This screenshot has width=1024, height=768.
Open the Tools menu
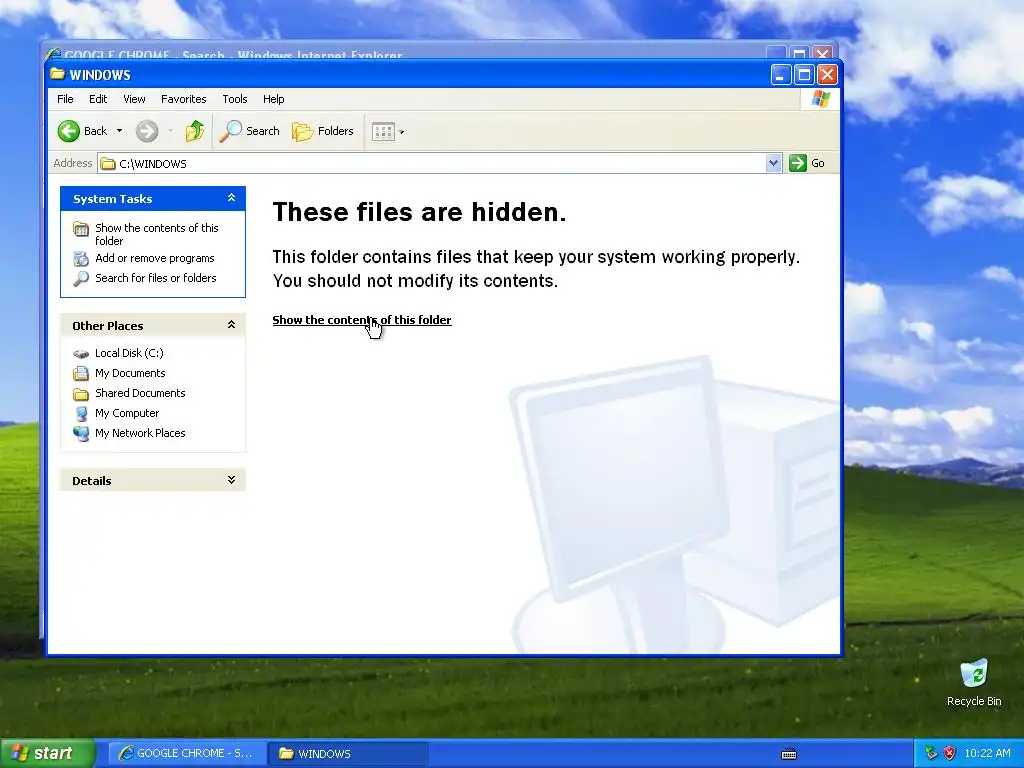click(234, 99)
